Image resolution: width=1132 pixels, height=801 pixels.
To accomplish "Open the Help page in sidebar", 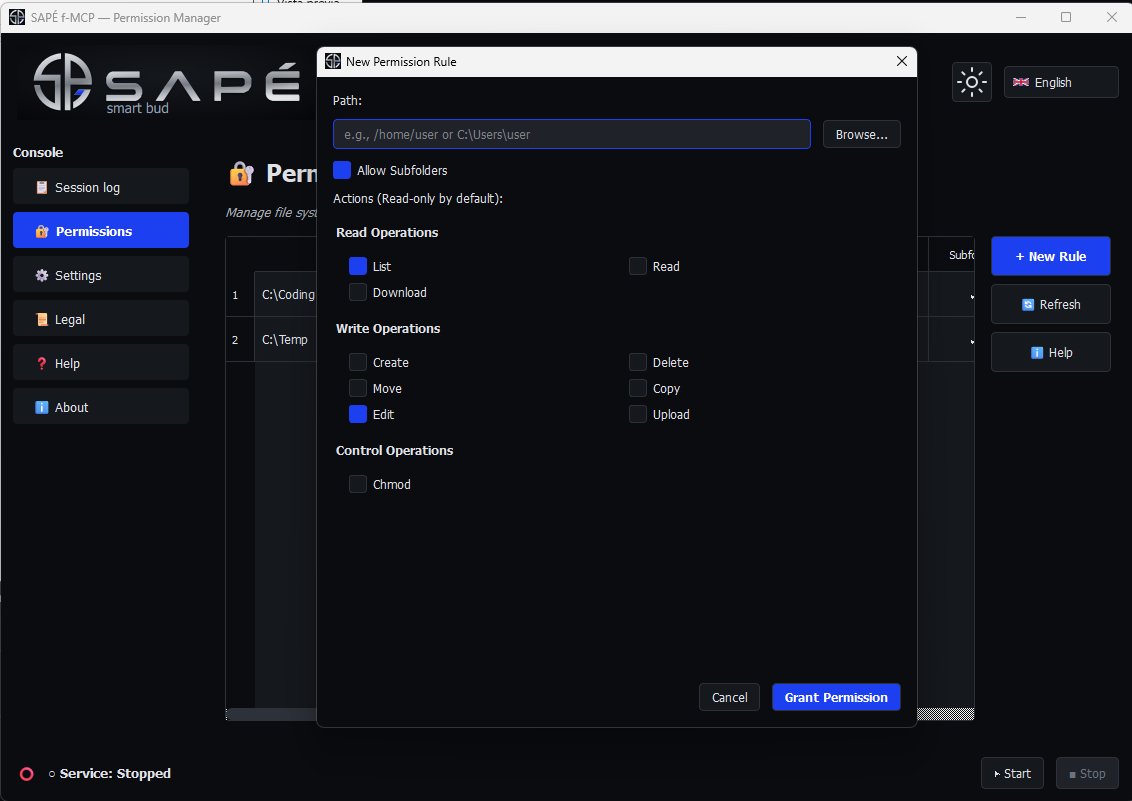I will (x=101, y=363).
